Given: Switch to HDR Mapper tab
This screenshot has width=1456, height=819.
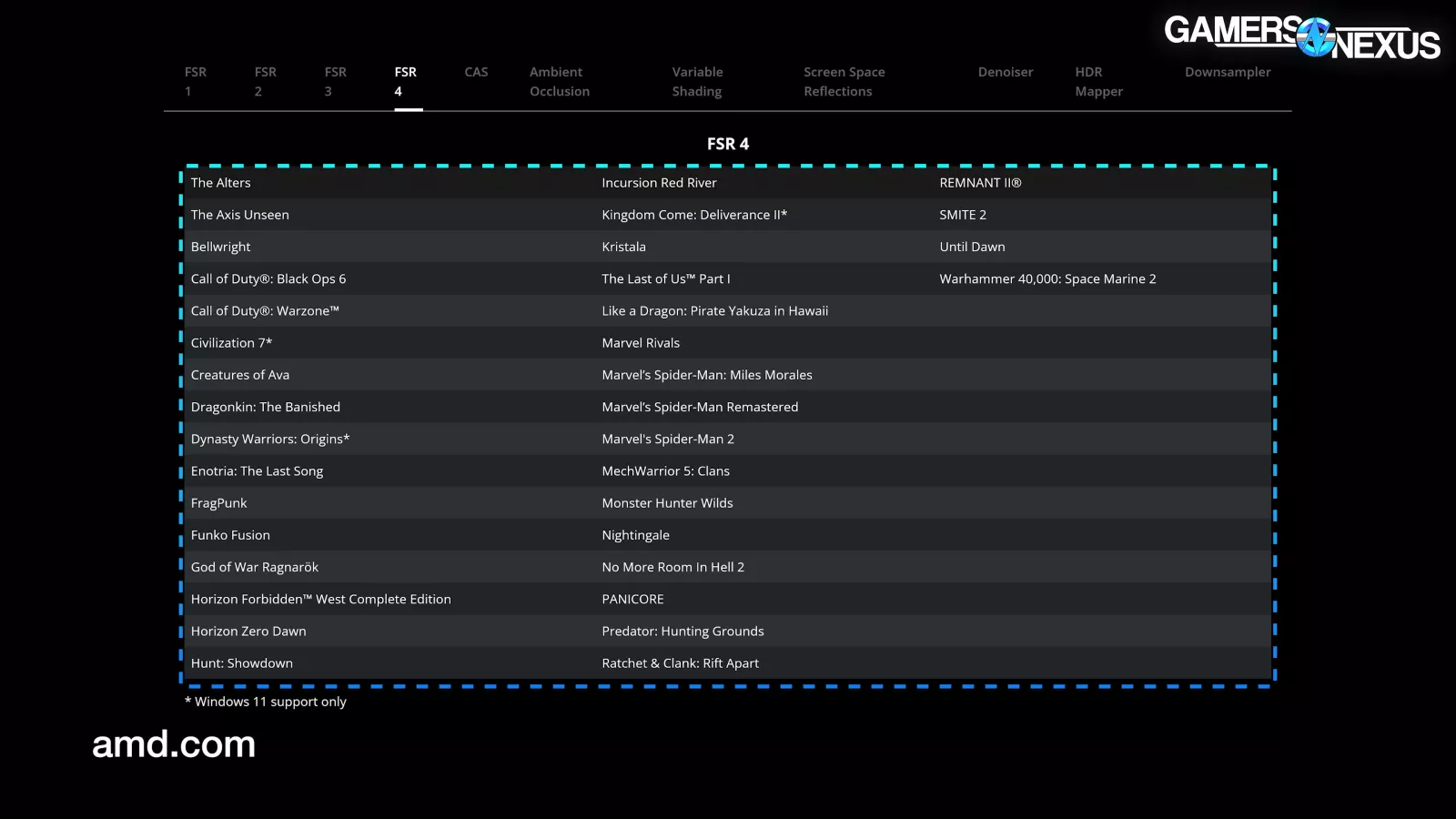Looking at the screenshot, I should point(1098,81).
